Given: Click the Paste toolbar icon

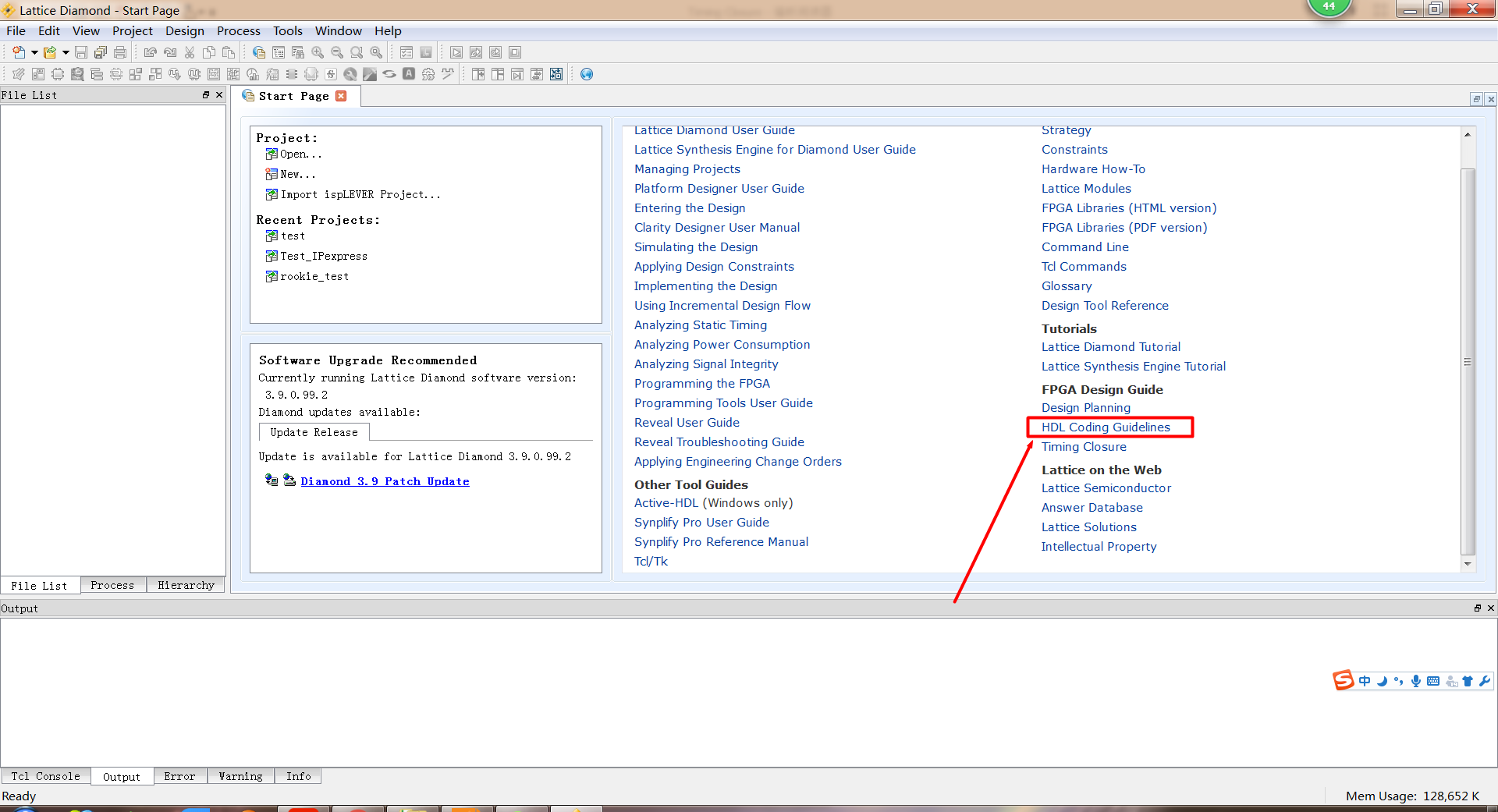Looking at the screenshot, I should tap(229, 52).
